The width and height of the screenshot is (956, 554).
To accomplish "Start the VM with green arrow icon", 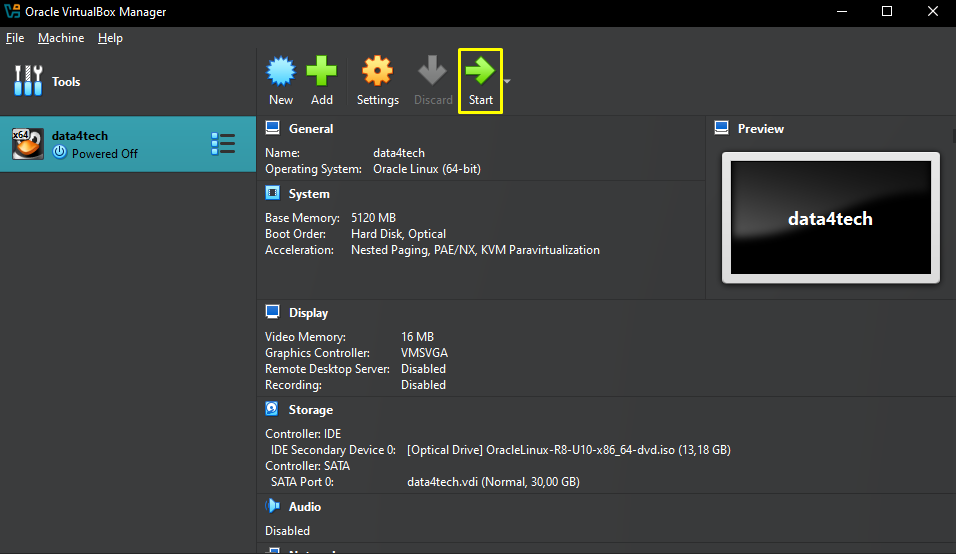I will [480, 71].
